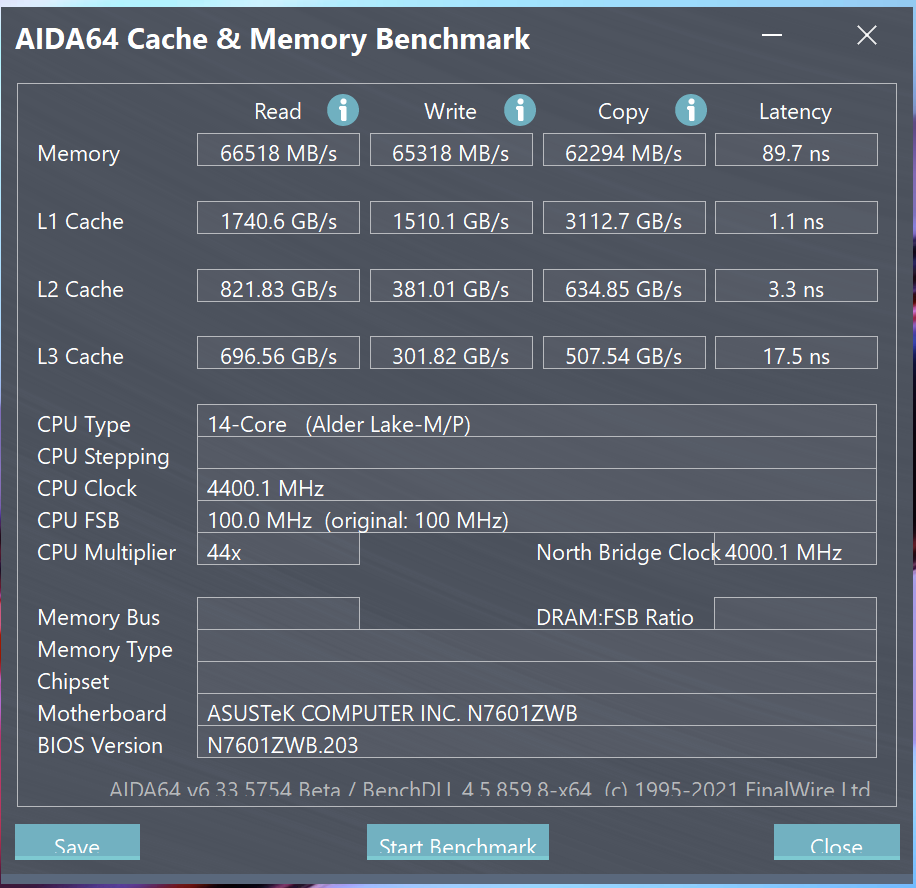Select the North Bridge Clock value field
The width and height of the screenshot is (916, 888).
795,549
